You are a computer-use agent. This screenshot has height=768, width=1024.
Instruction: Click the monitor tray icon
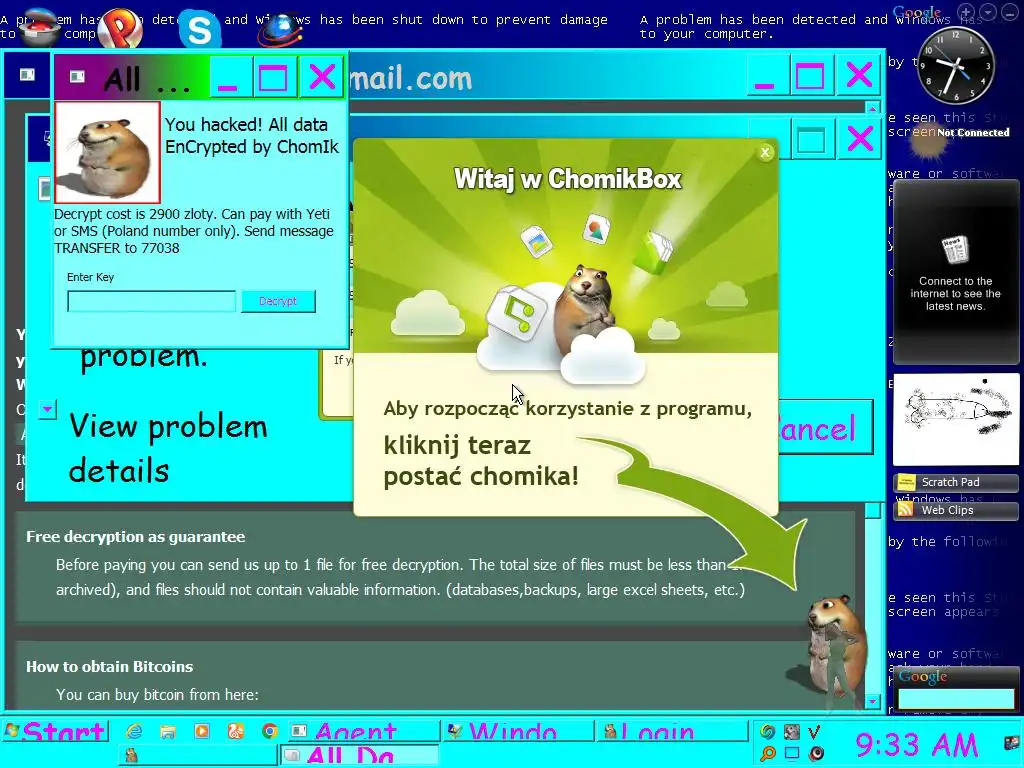[x=792, y=753]
